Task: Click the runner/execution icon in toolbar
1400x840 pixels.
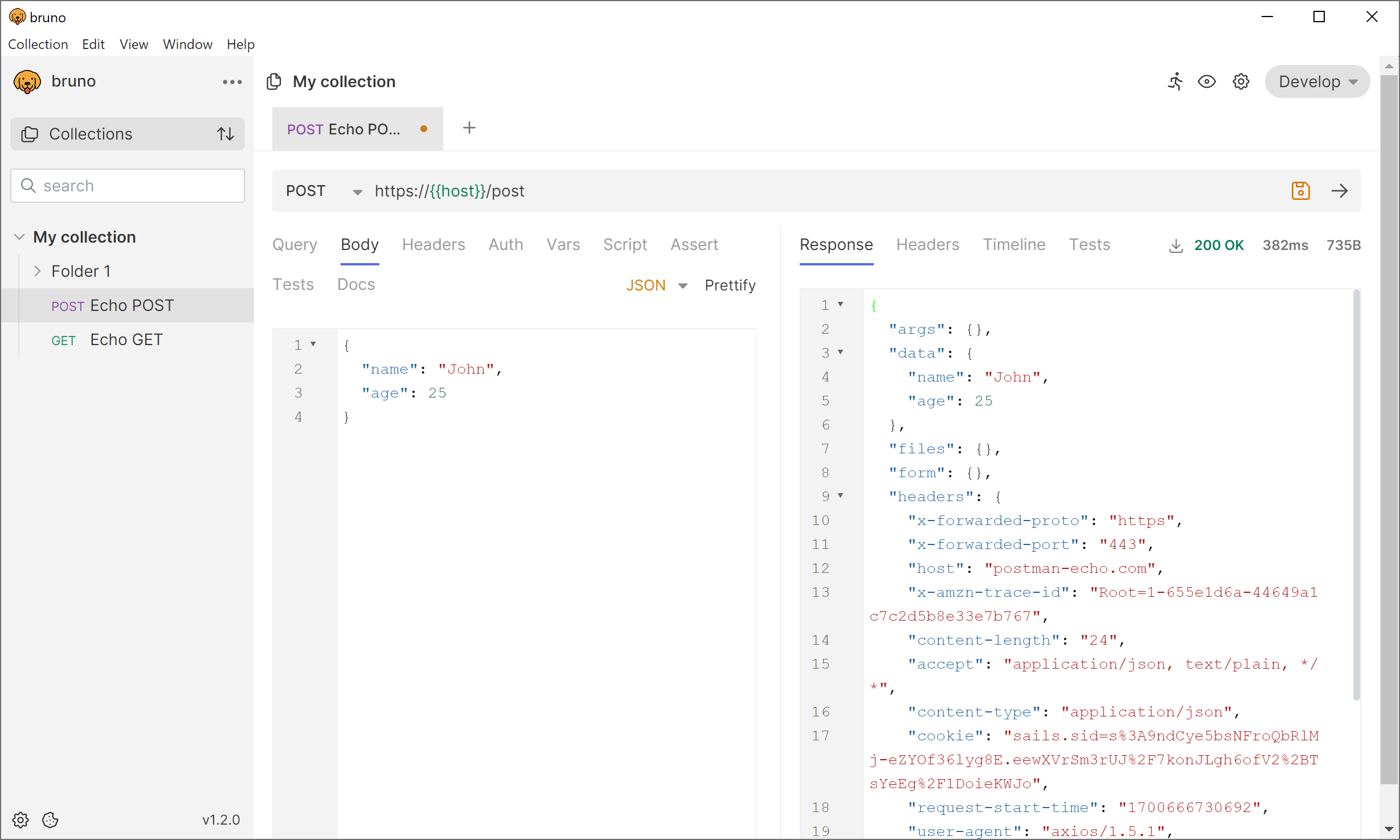Action: pyautogui.click(x=1175, y=82)
